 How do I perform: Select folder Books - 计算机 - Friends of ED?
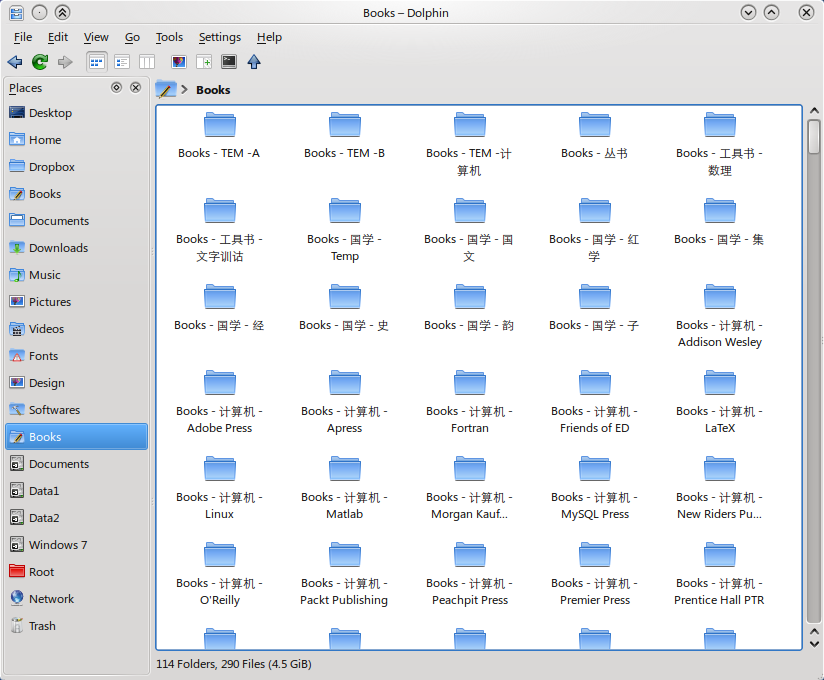point(594,403)
